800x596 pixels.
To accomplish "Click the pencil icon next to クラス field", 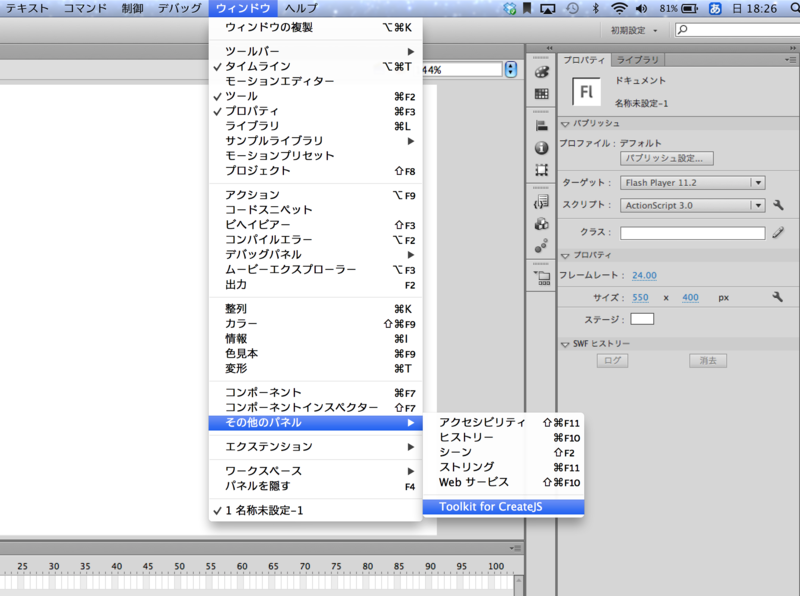I will point(778,231).
